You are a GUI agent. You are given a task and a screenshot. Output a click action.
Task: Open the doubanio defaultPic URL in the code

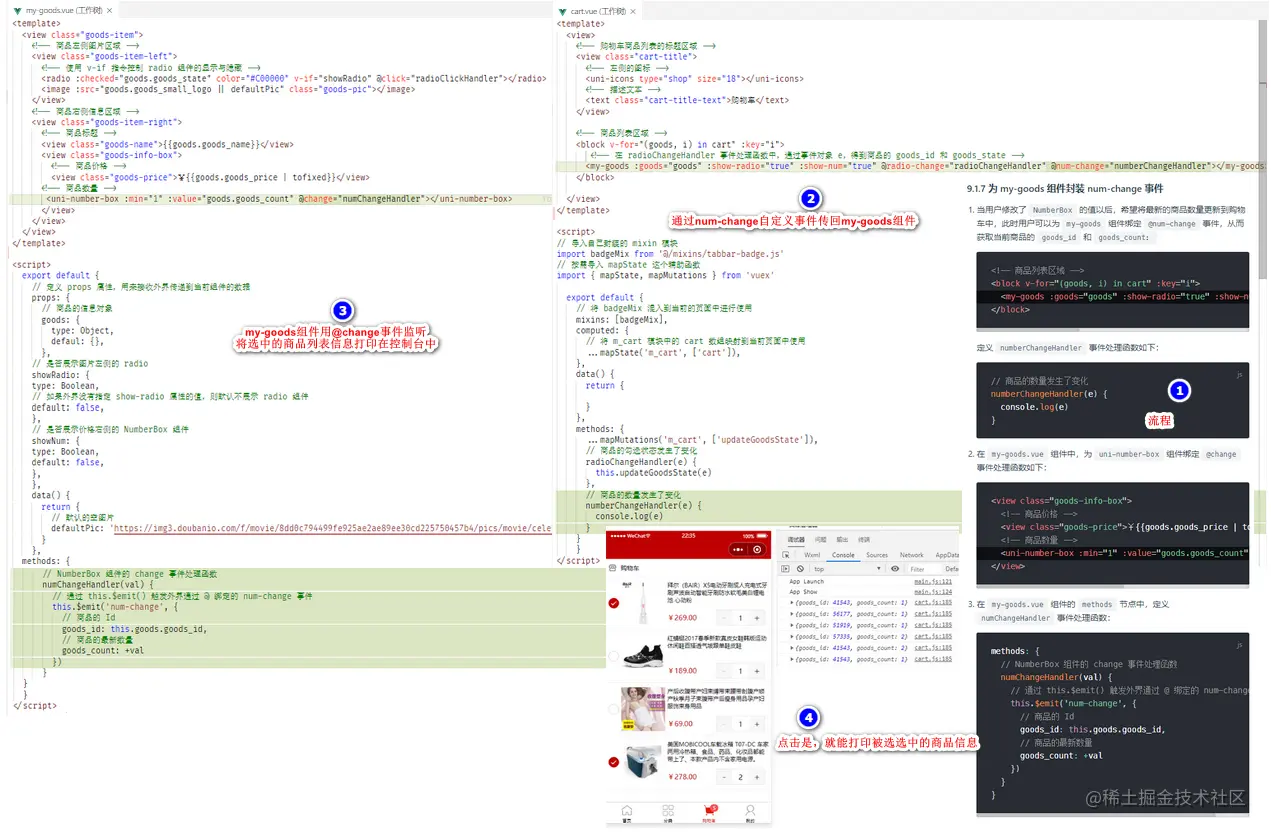click(333, 527)
